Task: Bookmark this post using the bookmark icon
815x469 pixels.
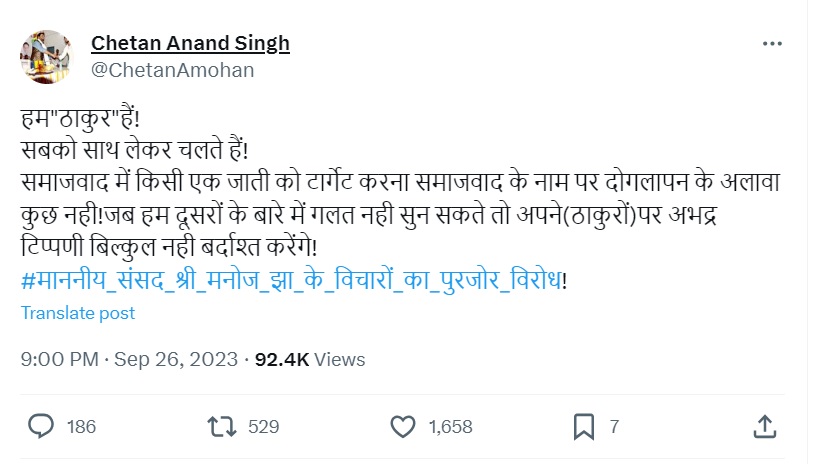Action: tap(584, 427)
